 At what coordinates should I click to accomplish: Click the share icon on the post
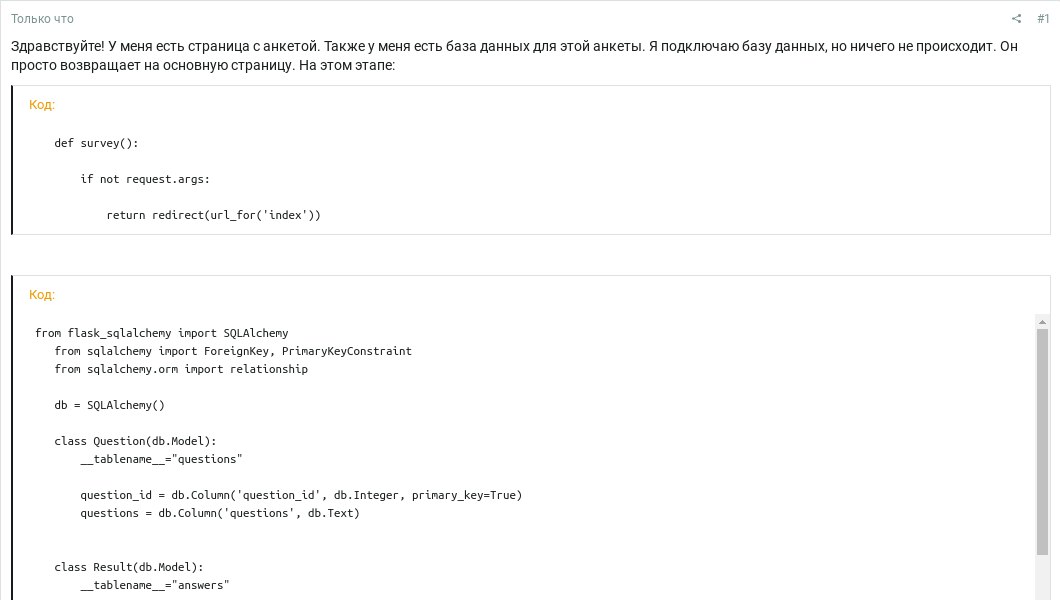(x=1017, y=19)
